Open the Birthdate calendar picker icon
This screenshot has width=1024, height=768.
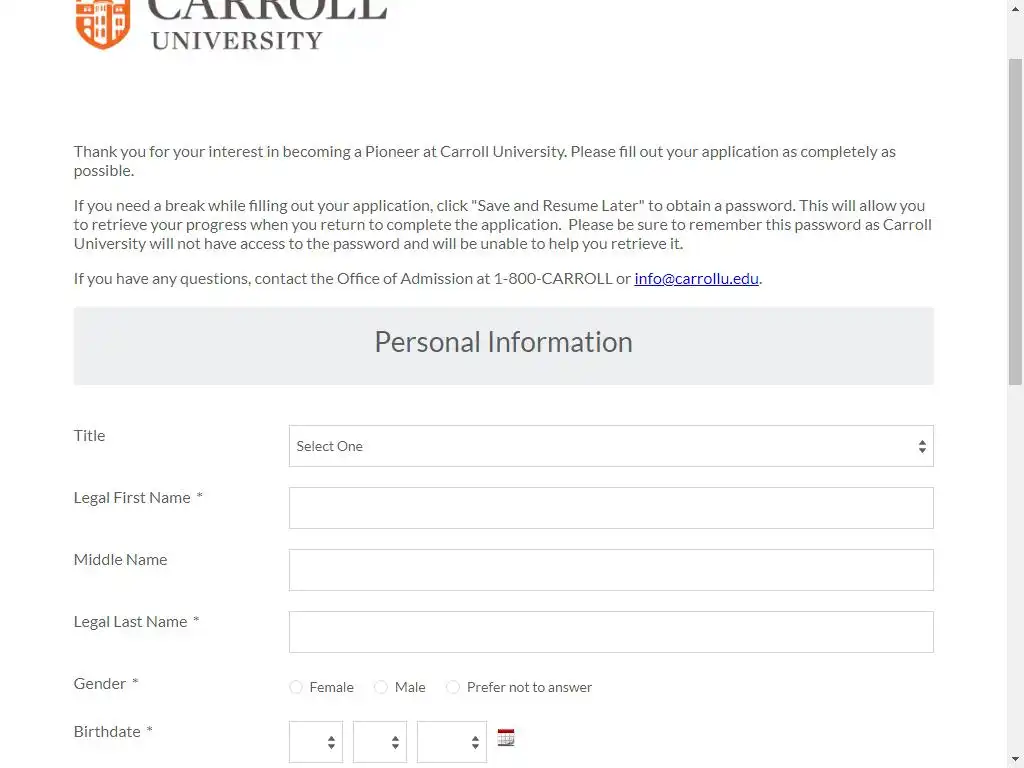coord(506,739)
